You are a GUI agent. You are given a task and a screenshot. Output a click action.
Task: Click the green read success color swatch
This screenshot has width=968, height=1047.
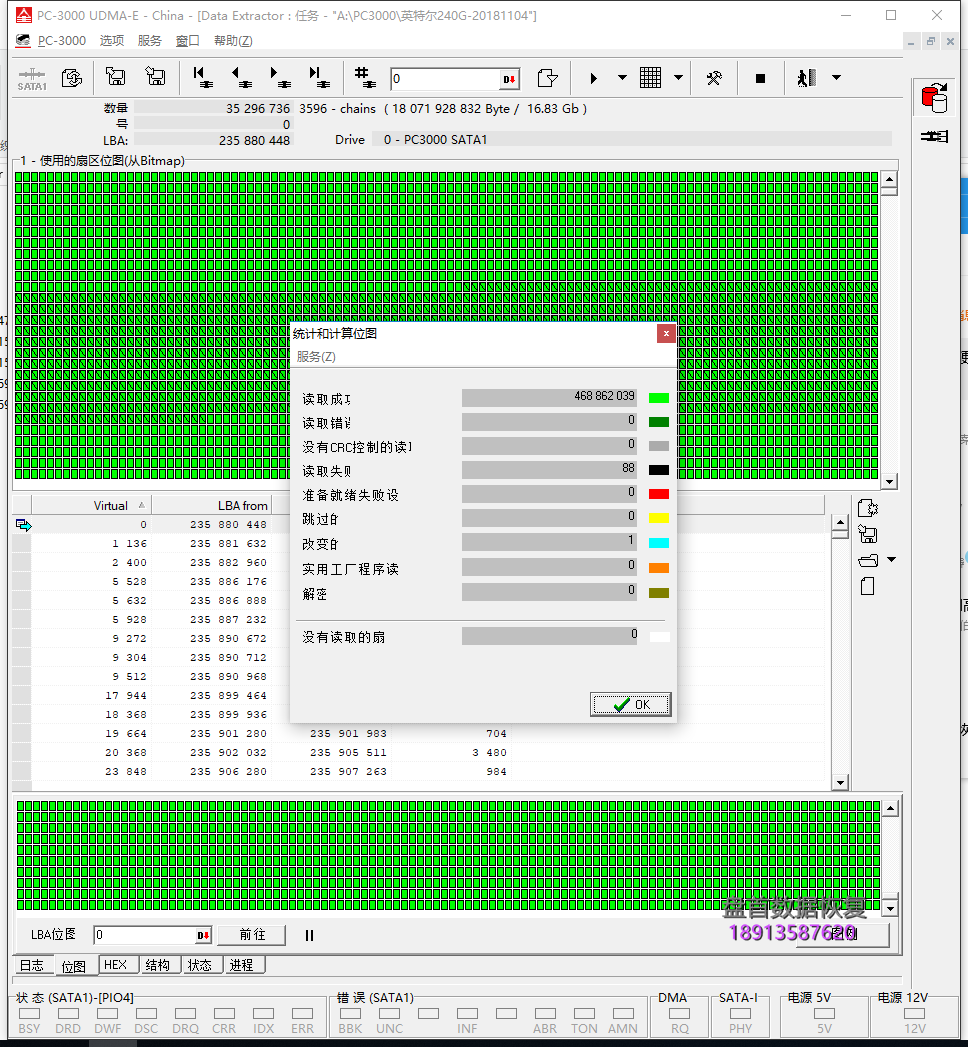pos(658,397)
